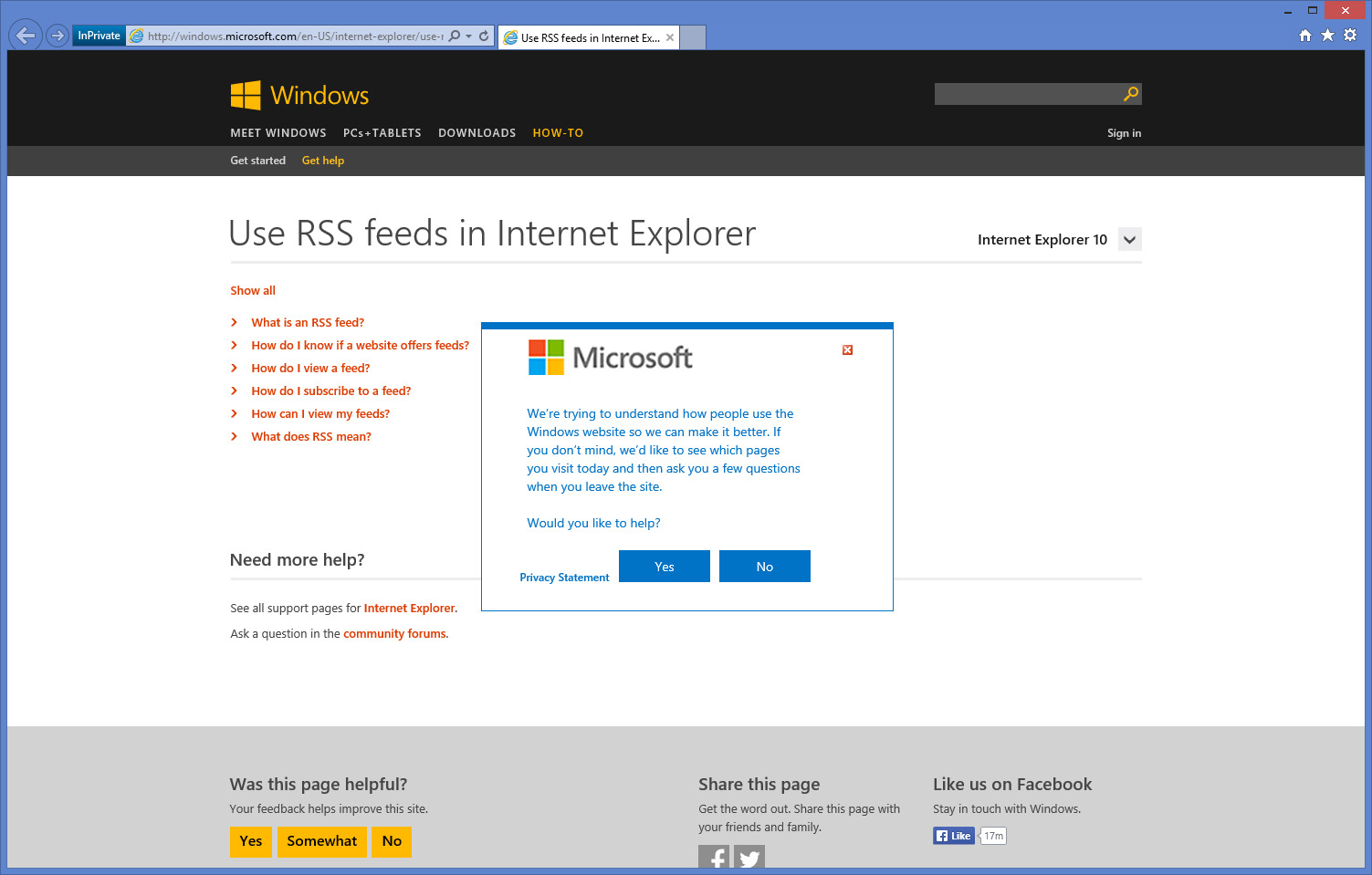Click No in the survey dialog
This screenshot has height=875, width=1372.
pos(765,567)
